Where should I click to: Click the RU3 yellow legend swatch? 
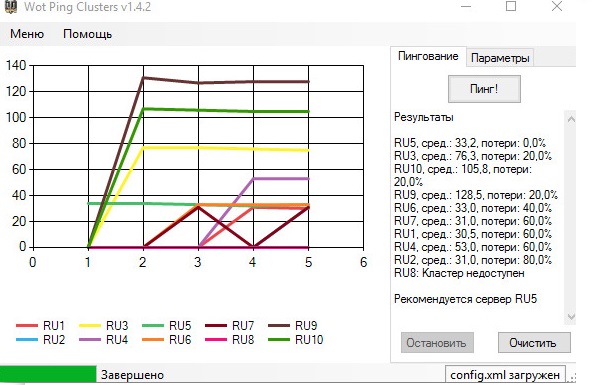coord(90,326)
